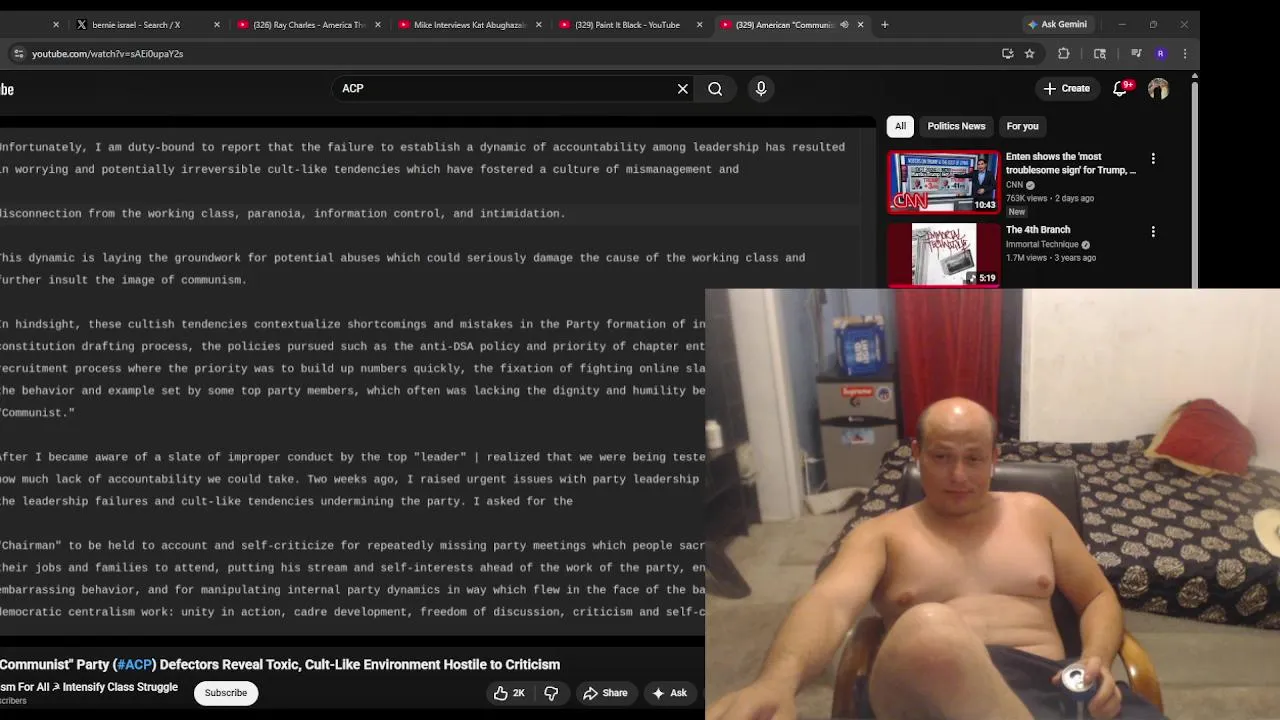This screenshot has width=1280, height=720.
Task: Select the All filter chip
Action: point(900,126)
